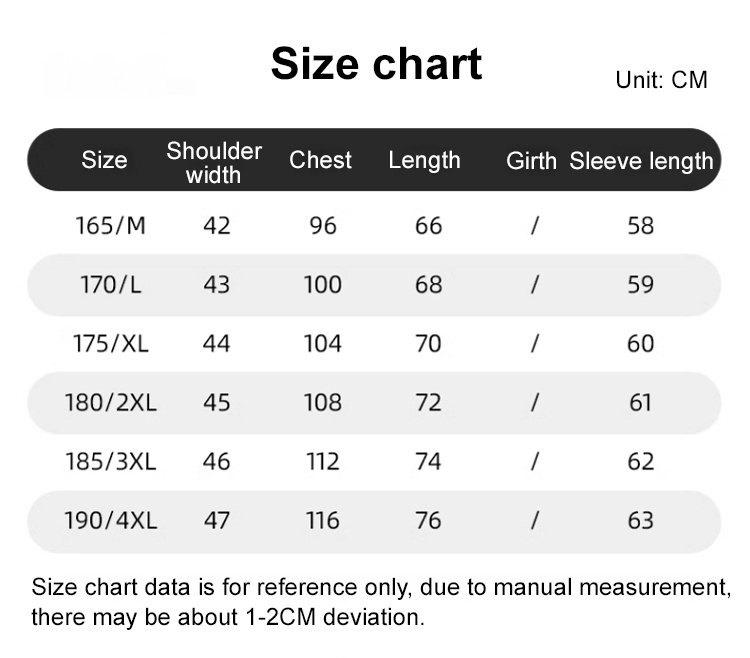Click the Shoulder width column header
The width and height of the screenshot is (750, 658).
click(214, 162)
